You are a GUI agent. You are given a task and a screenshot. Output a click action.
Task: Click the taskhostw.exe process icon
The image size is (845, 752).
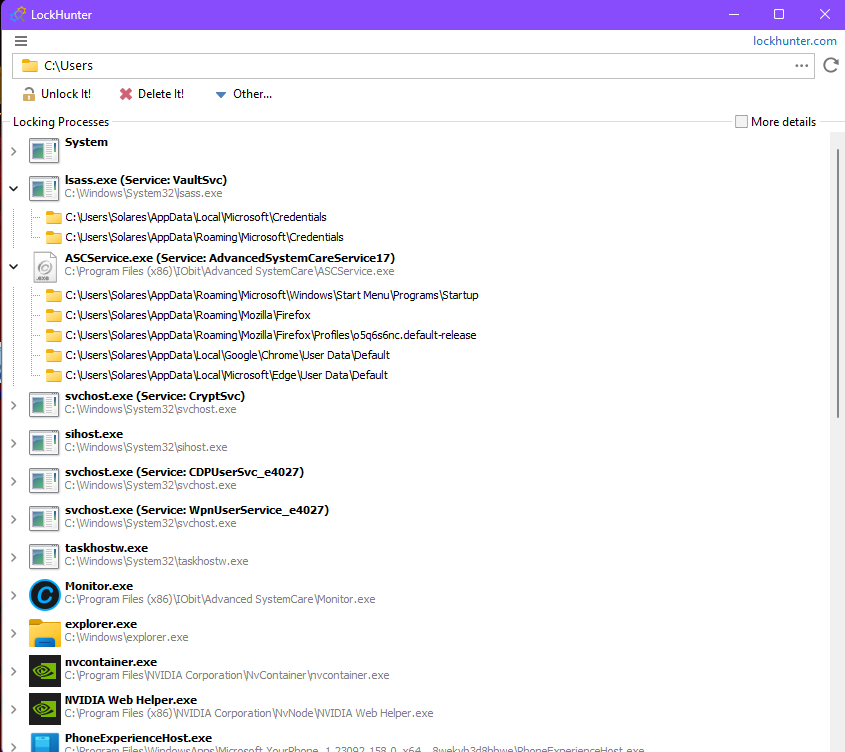(x=44, y=557)
